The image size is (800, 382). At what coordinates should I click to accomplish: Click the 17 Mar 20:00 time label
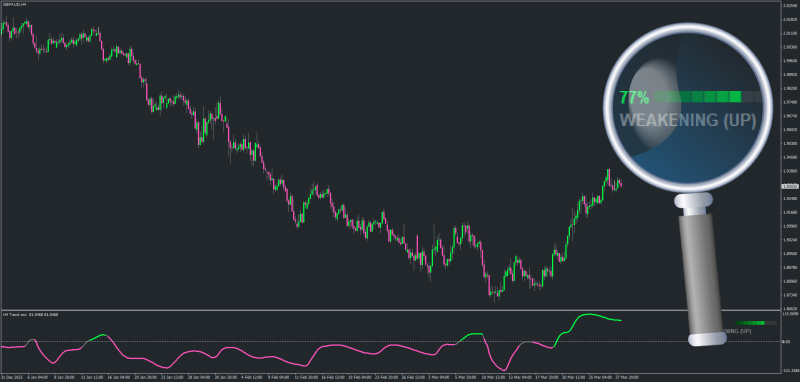point(547,377)
